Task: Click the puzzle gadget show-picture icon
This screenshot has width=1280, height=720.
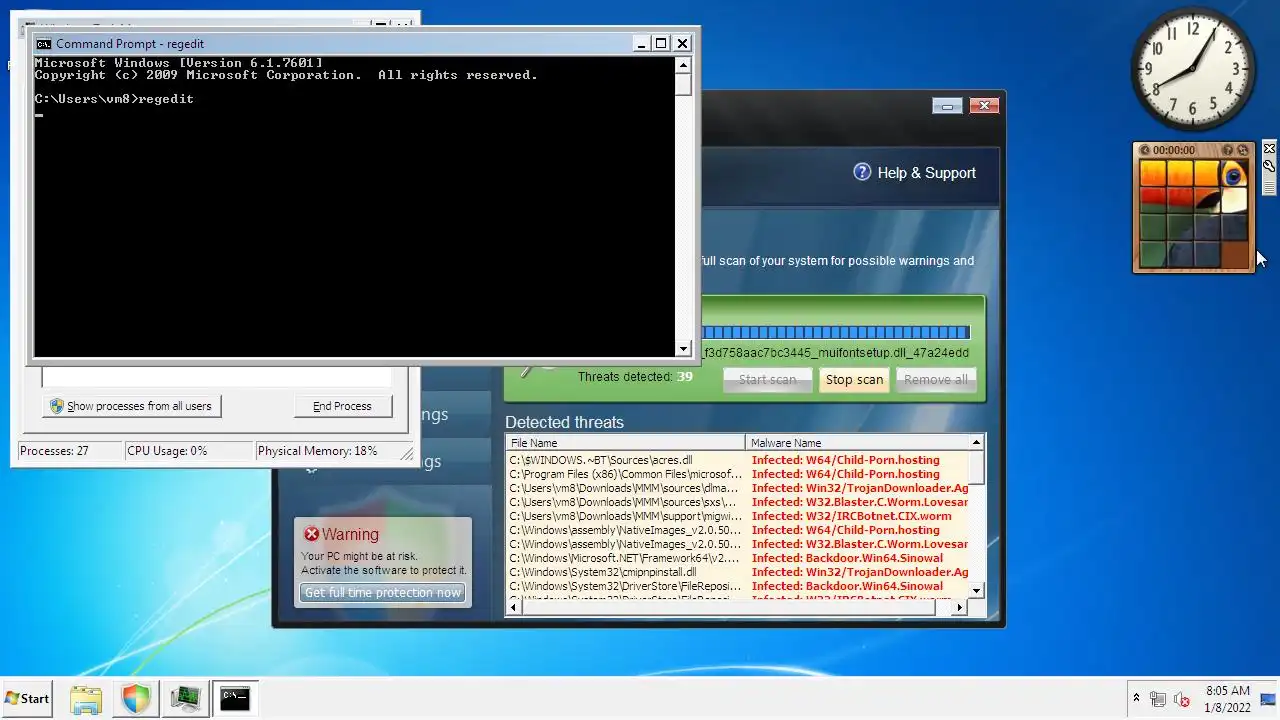Action: click(1227, 150)
